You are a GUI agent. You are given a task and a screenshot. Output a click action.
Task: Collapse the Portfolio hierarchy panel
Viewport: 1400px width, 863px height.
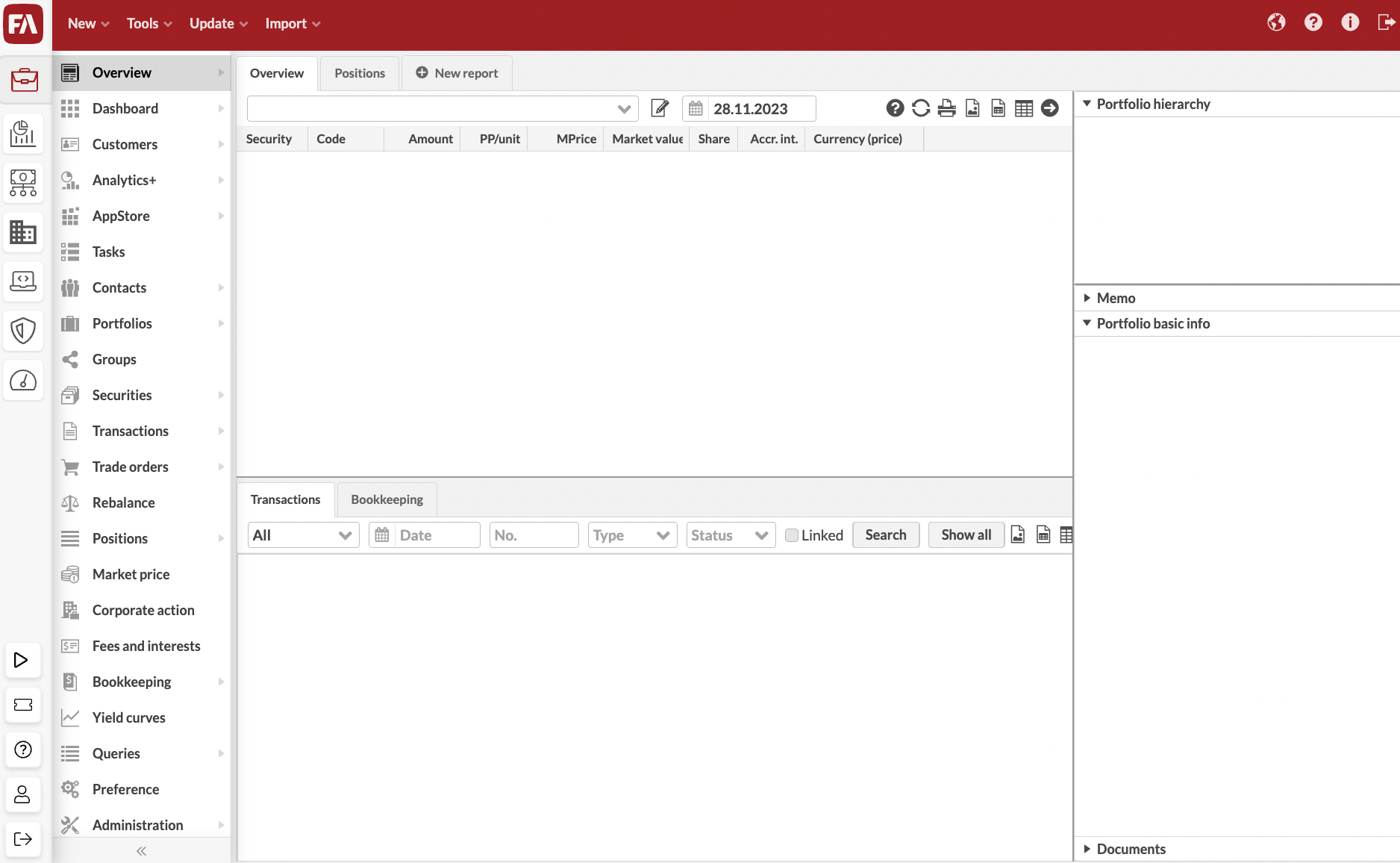1087,104
